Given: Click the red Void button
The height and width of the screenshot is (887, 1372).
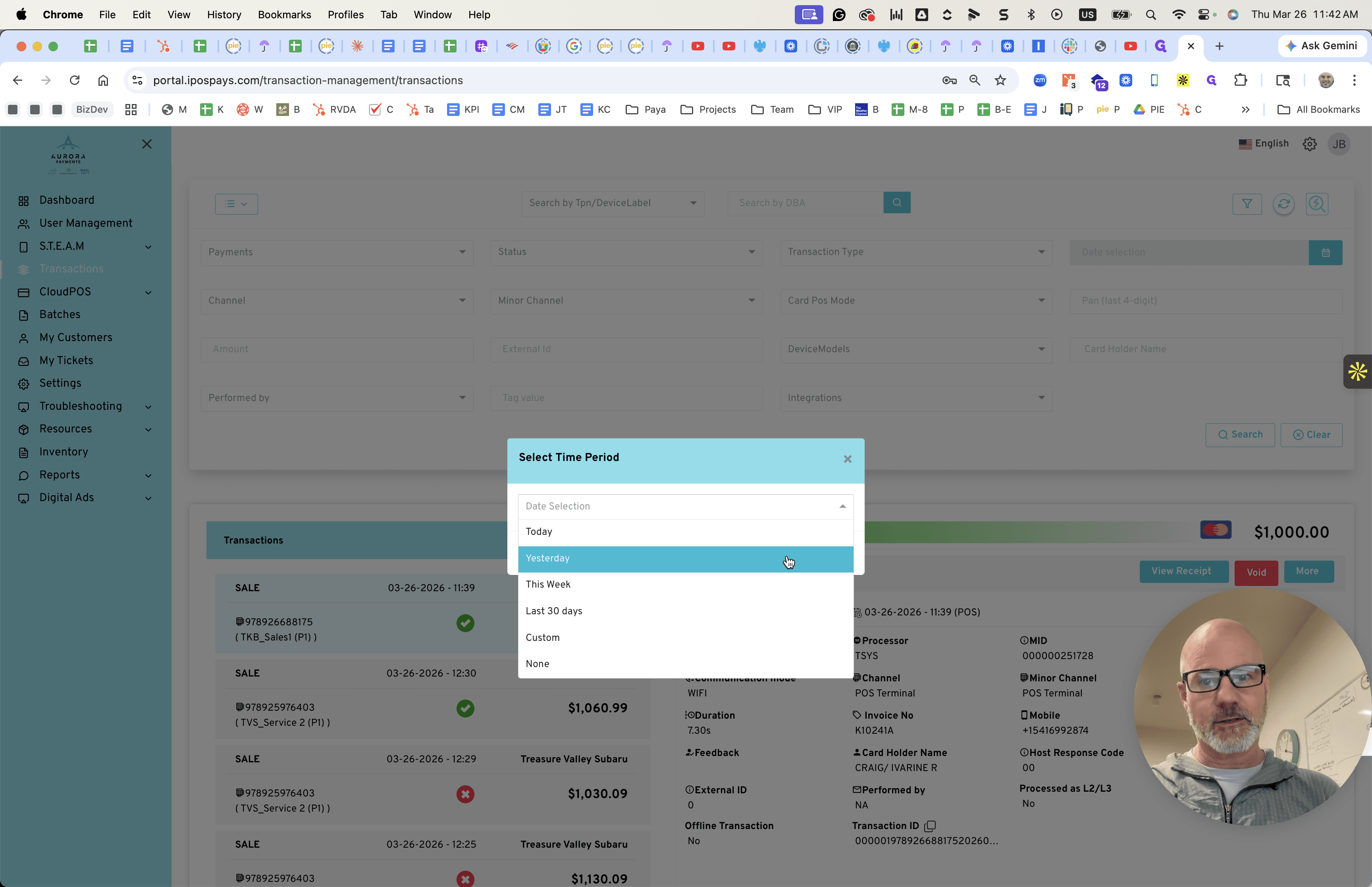Looking at the screenshot, I should pos(1256,573).
